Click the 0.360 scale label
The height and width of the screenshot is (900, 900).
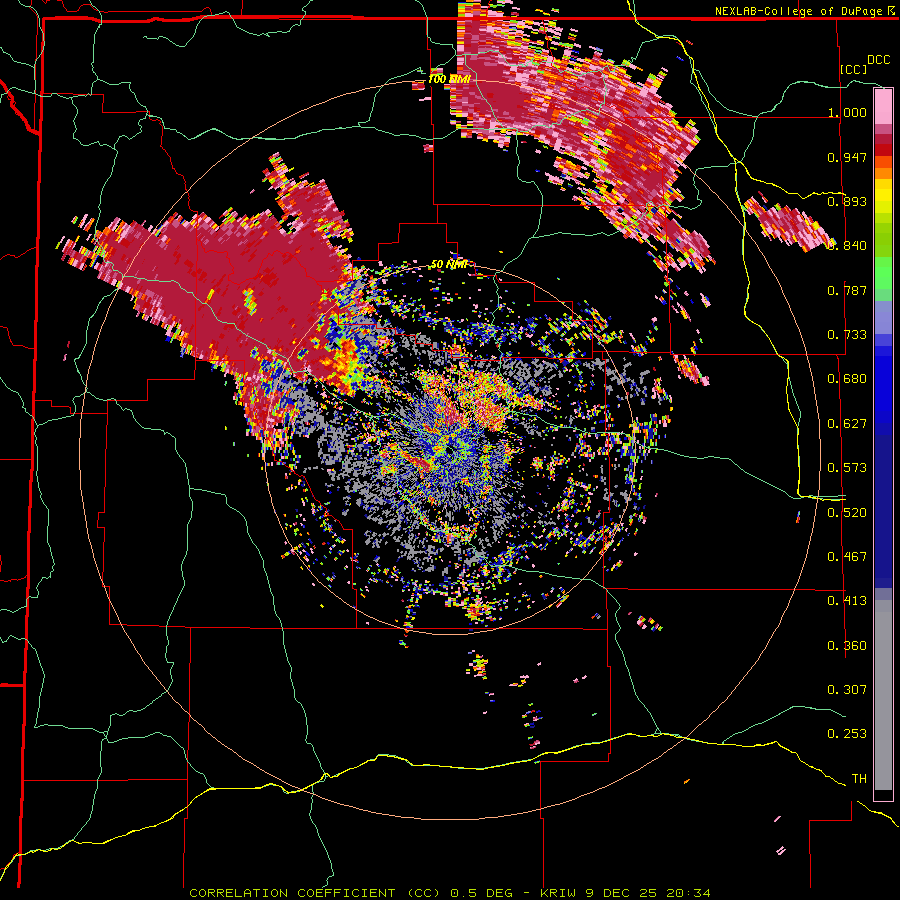click(x=847, y=646)
